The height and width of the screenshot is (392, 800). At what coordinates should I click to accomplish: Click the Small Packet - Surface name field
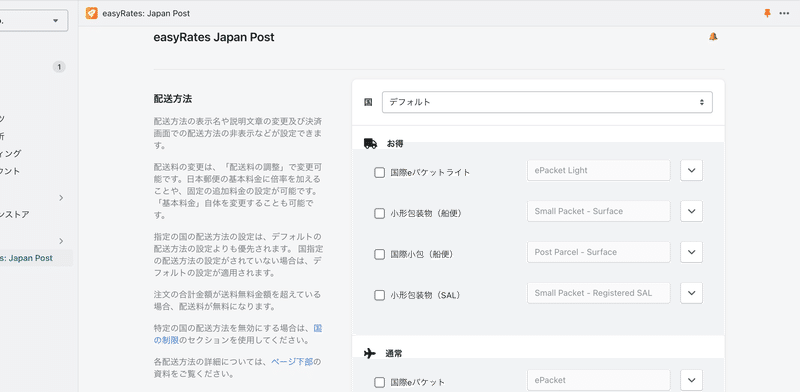[x=598, y=211]
